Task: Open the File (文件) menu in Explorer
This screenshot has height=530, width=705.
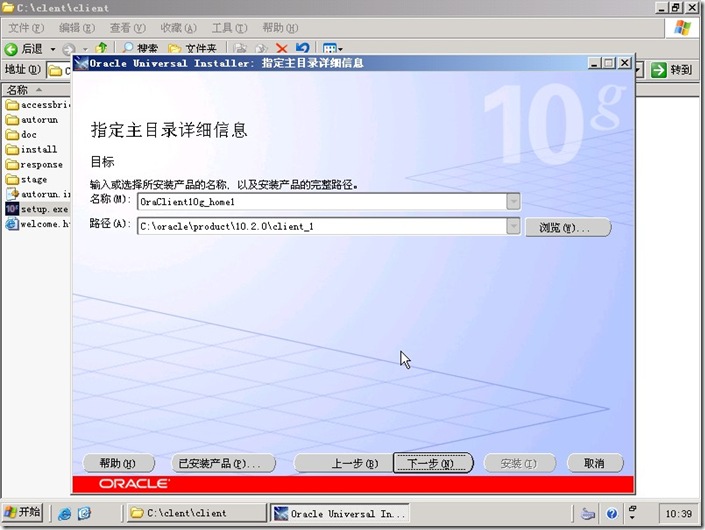Action: (x=26, y=28)
